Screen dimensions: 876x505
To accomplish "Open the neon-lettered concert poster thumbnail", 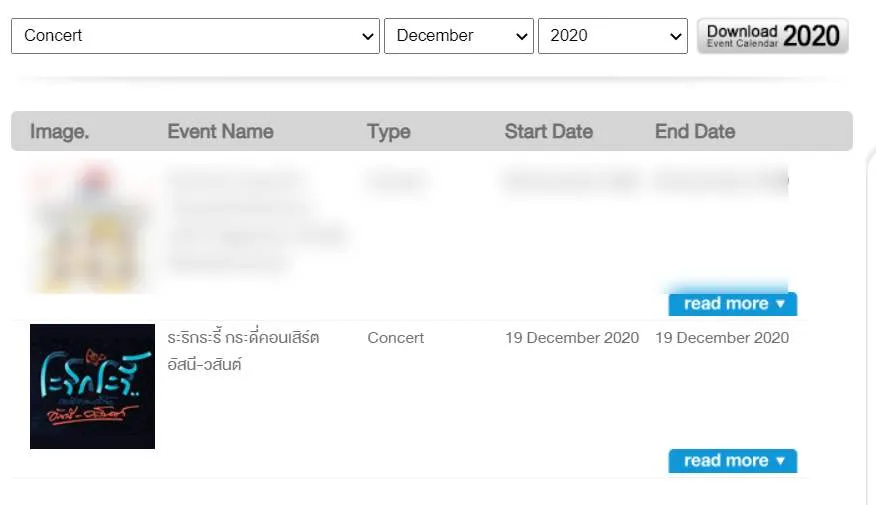I will coord(92,386).
